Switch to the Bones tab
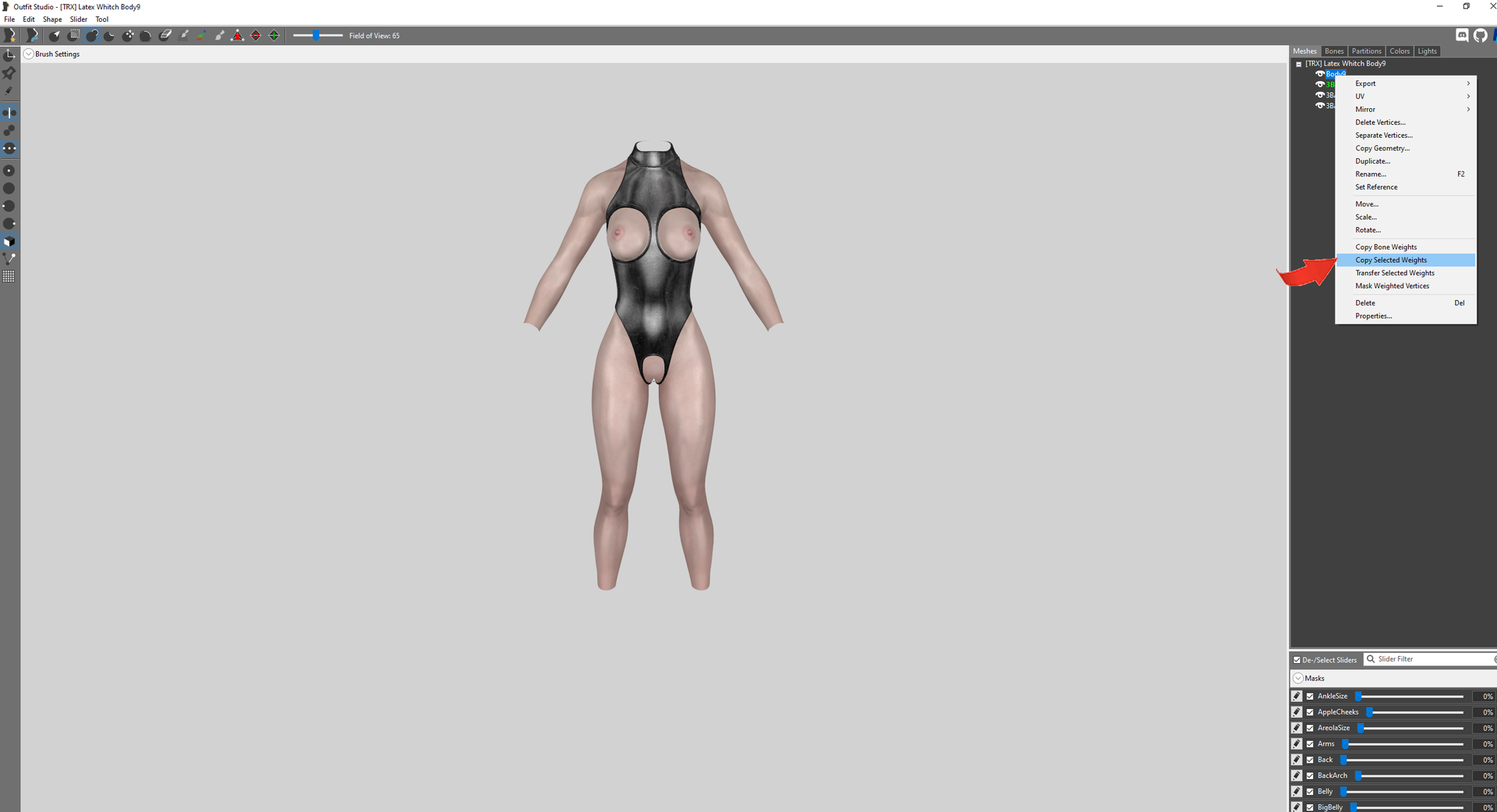The width and height of the screenshot is (1497, 812). point(1334,51)
